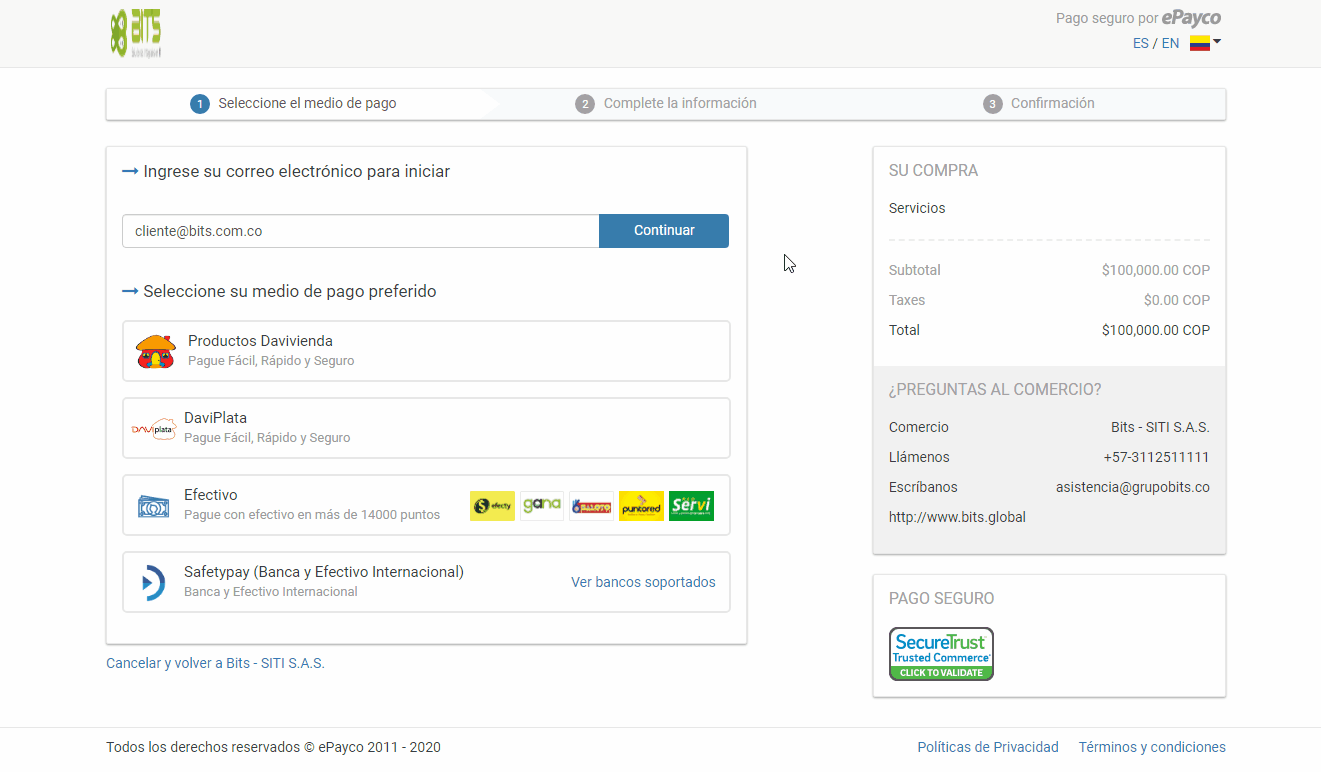Screen dimensions: 1321x772
Task: Click the ePayco logo text
Action: pos(1191,18)
